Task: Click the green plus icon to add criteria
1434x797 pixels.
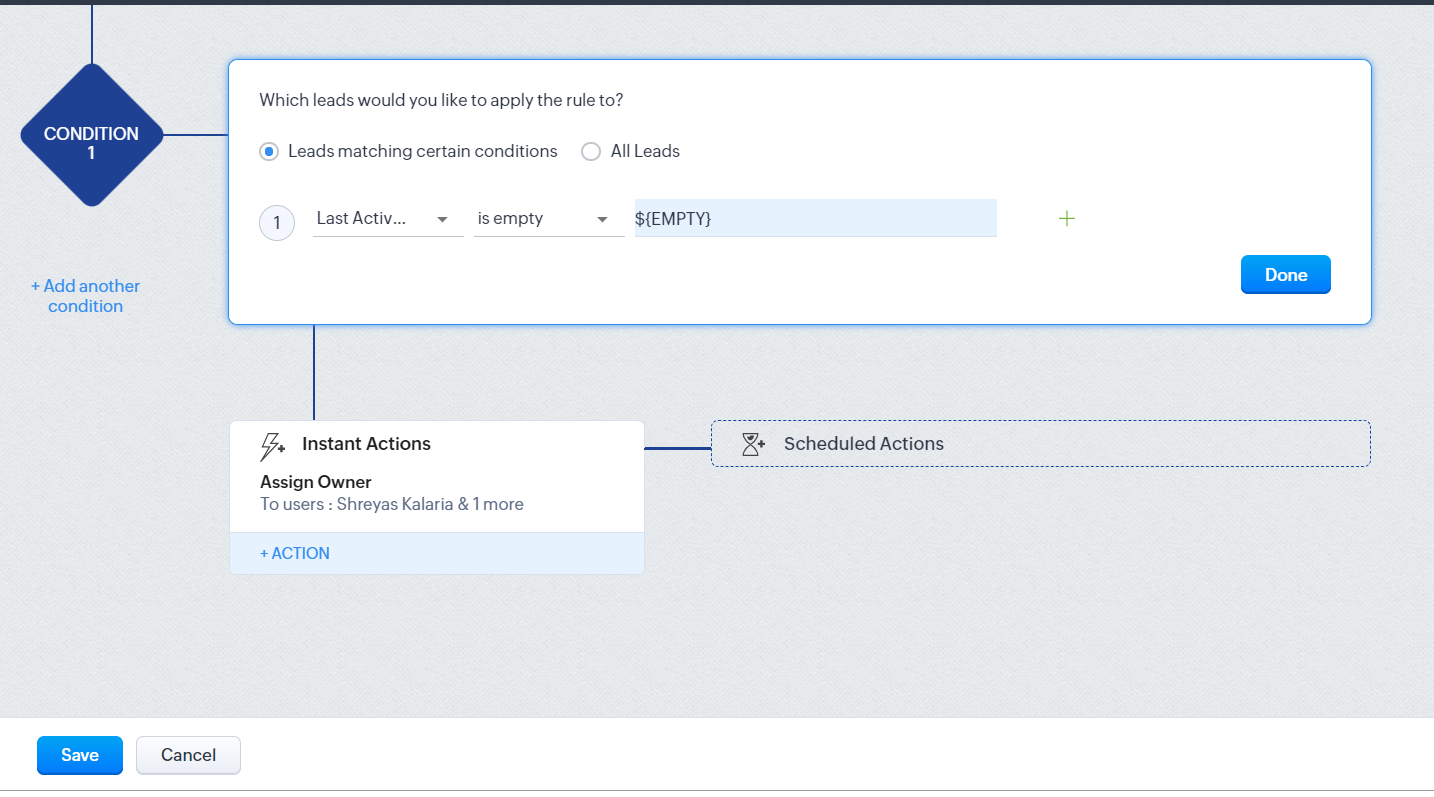Action: click(1067, 218)
